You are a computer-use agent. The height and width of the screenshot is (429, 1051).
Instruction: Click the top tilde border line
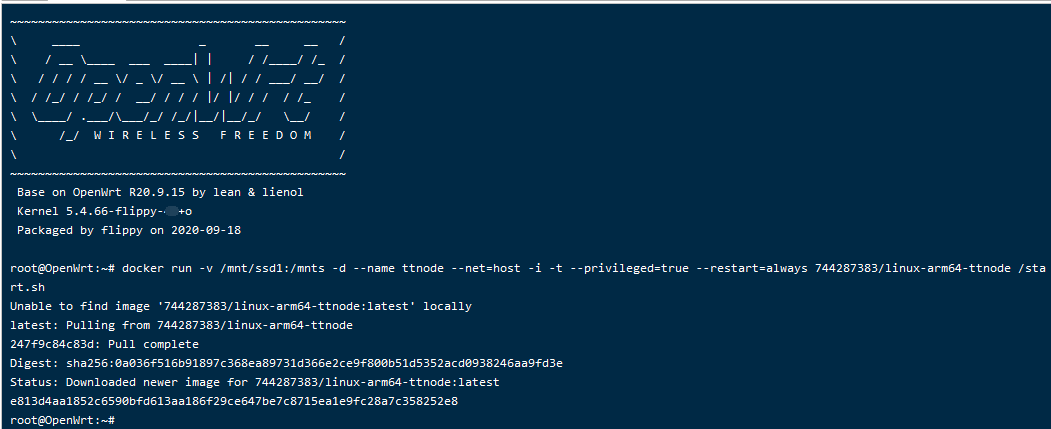click(178, 22)
